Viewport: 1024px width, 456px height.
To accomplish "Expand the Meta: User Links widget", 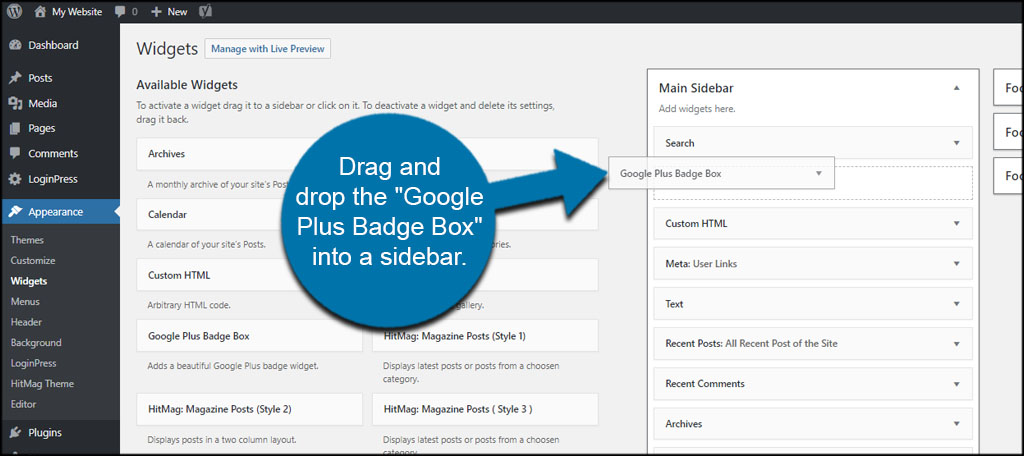I will point(957,263).
